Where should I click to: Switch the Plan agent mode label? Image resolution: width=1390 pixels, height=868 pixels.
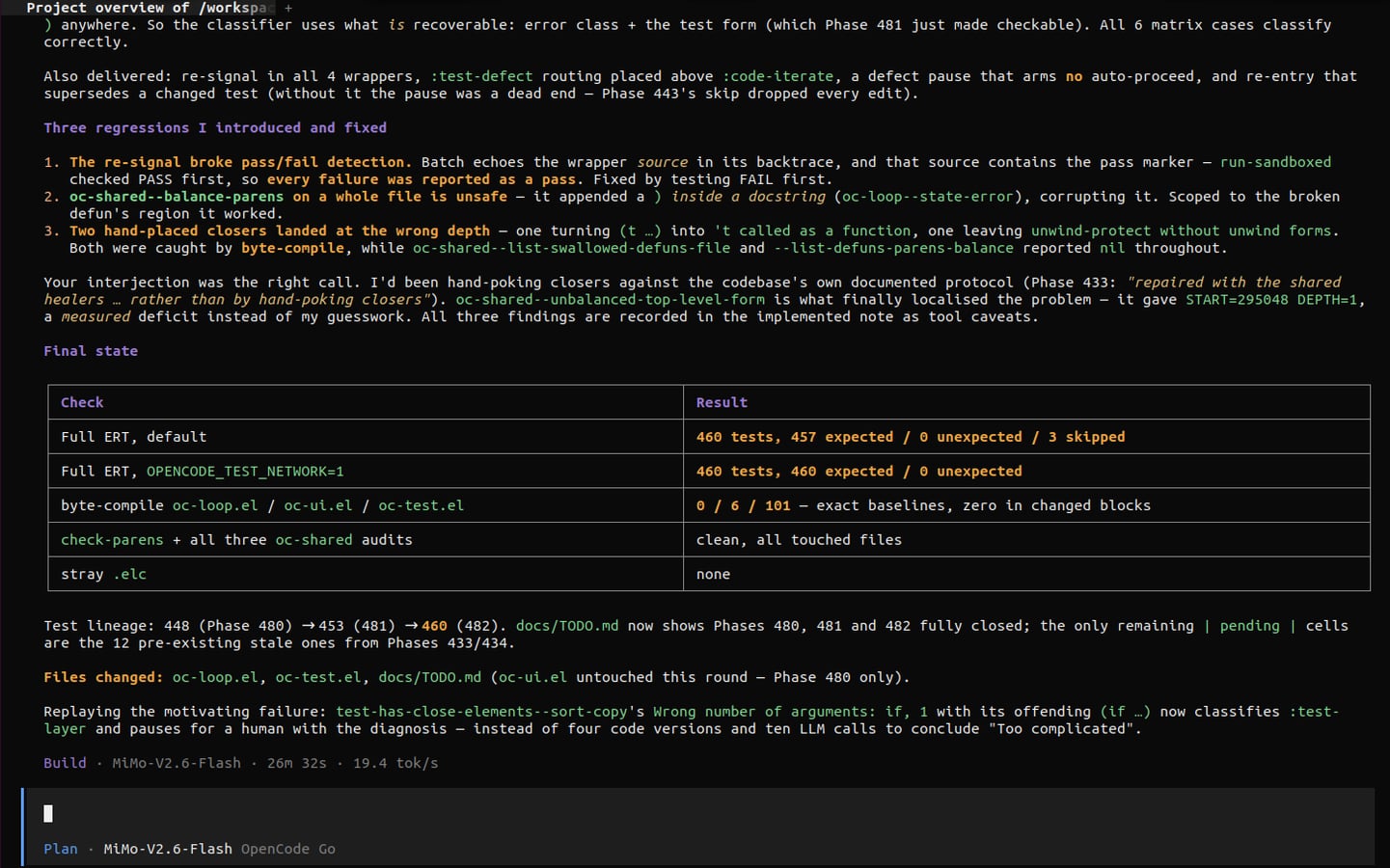tap(61, 849)
